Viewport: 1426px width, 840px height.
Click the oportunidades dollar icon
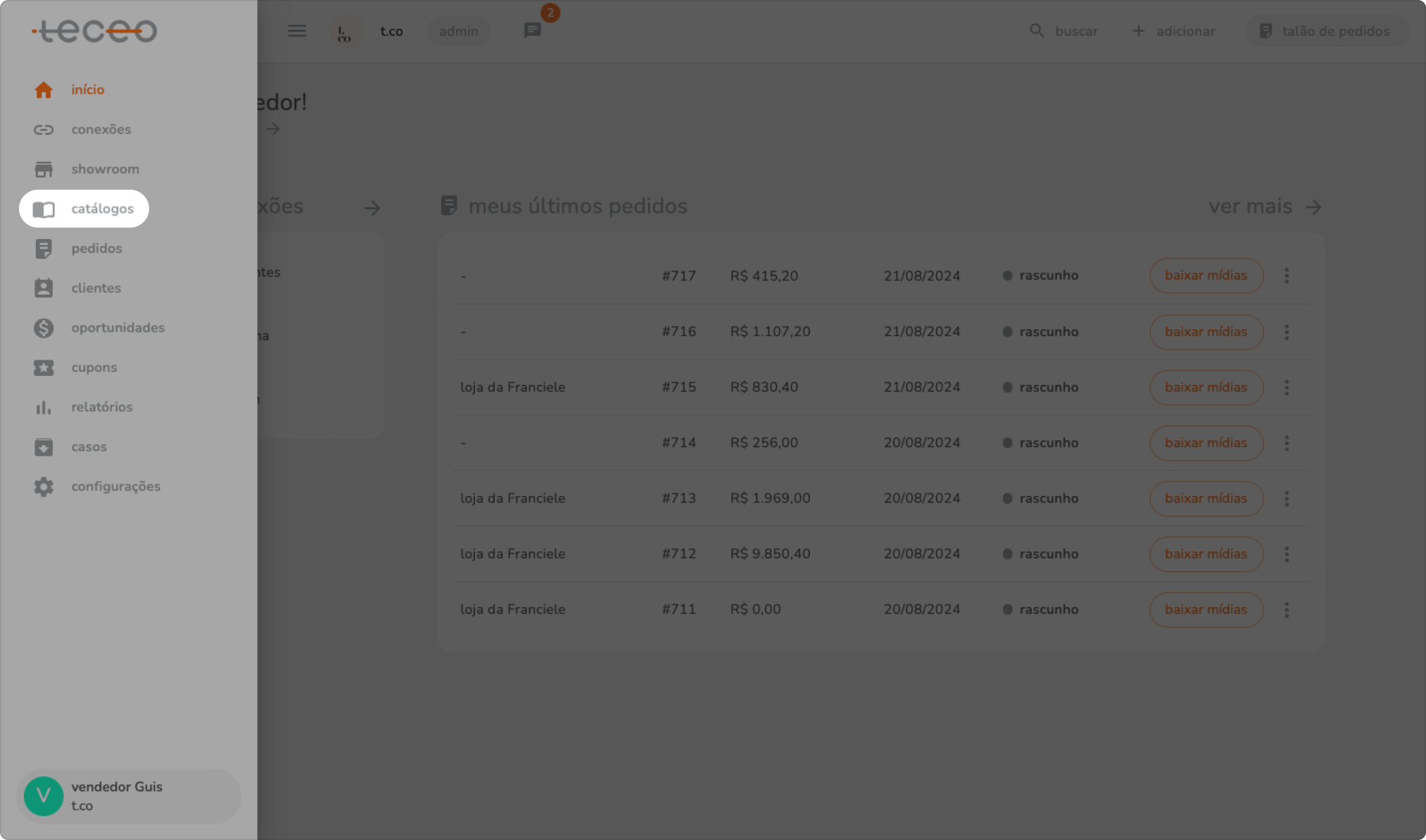(x=43, y=328)
